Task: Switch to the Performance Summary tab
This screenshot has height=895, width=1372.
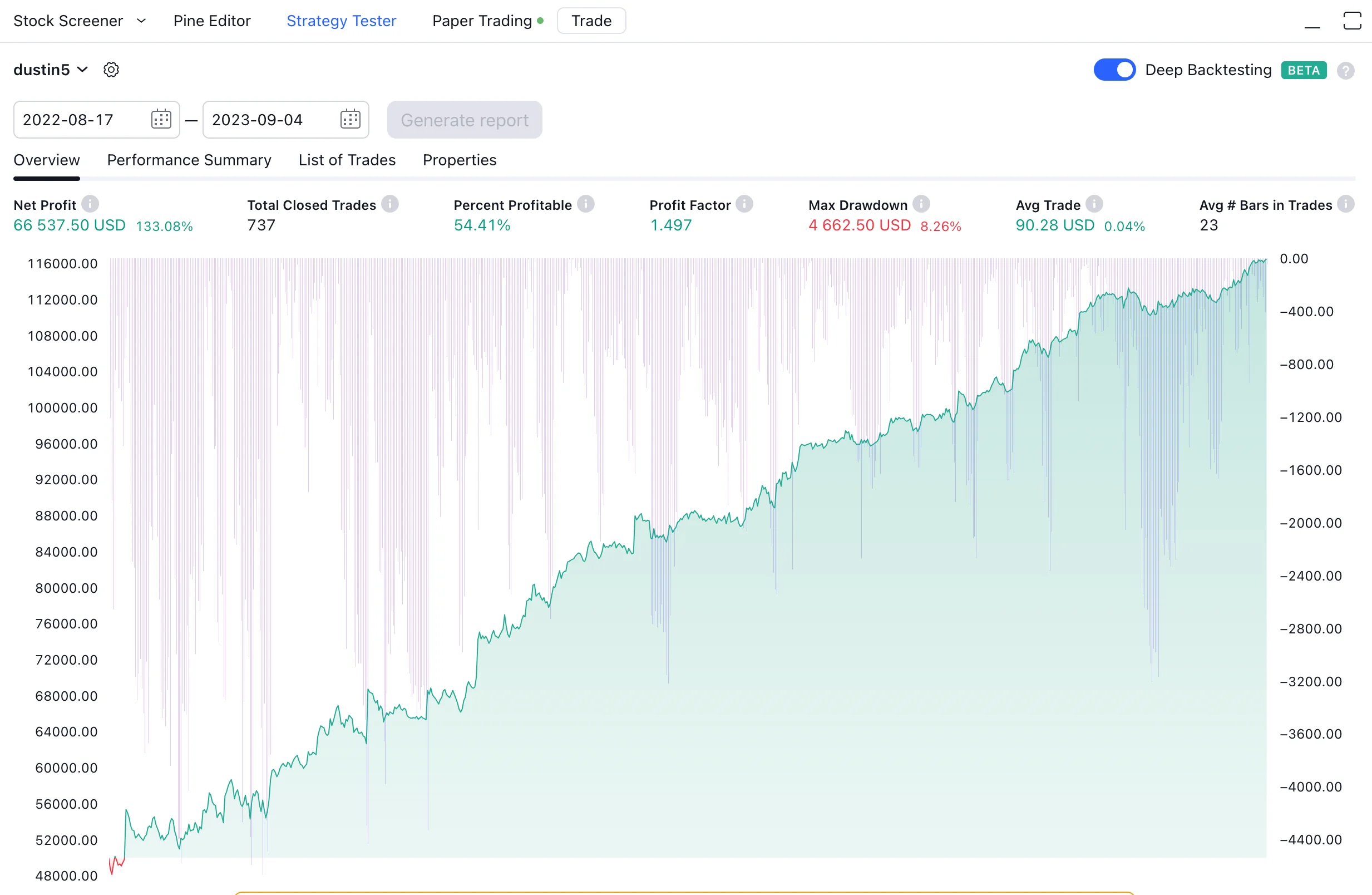Action: click(189, 160)
